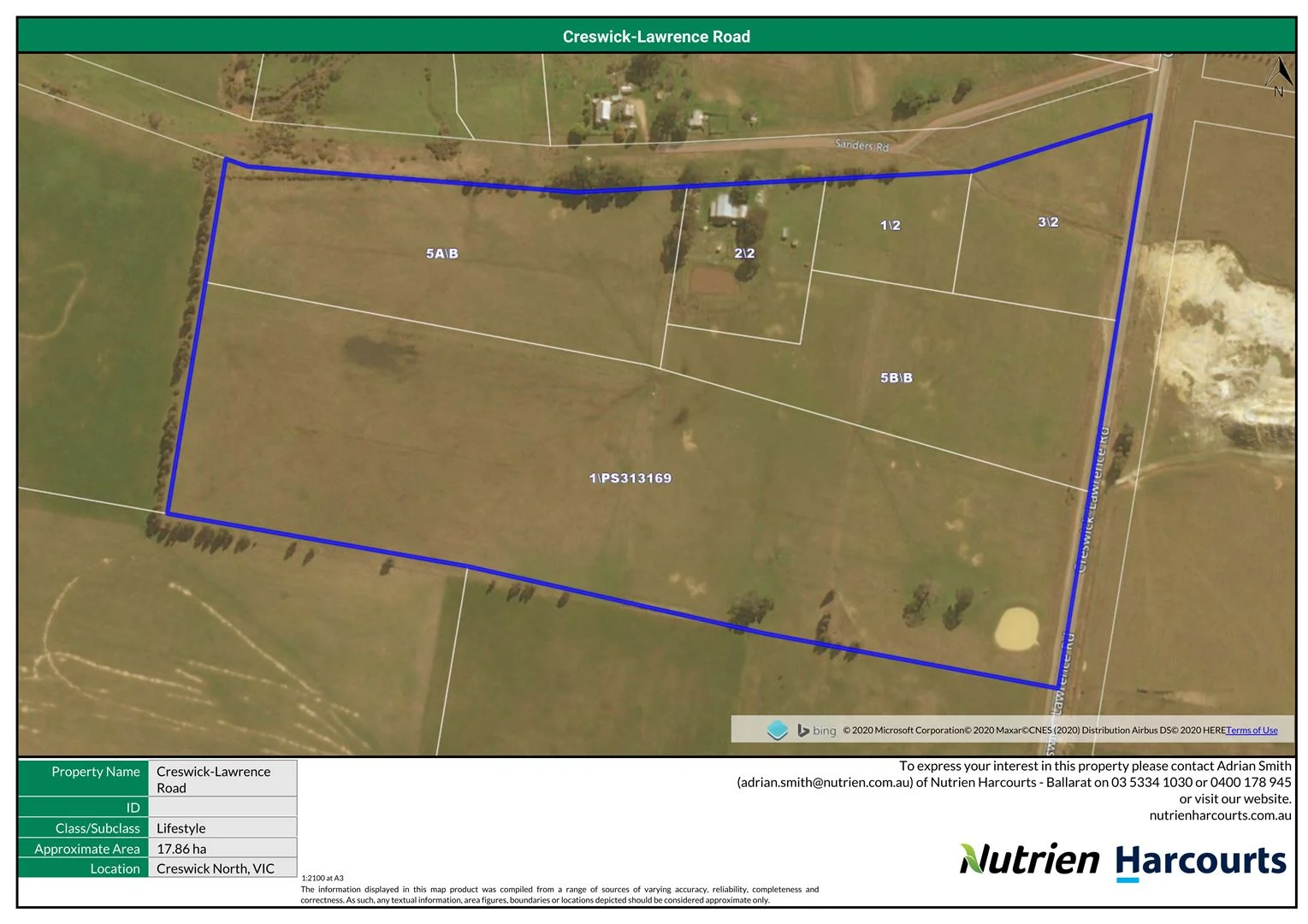
Task: Open the Terms of Use link
Action: 1252,731
